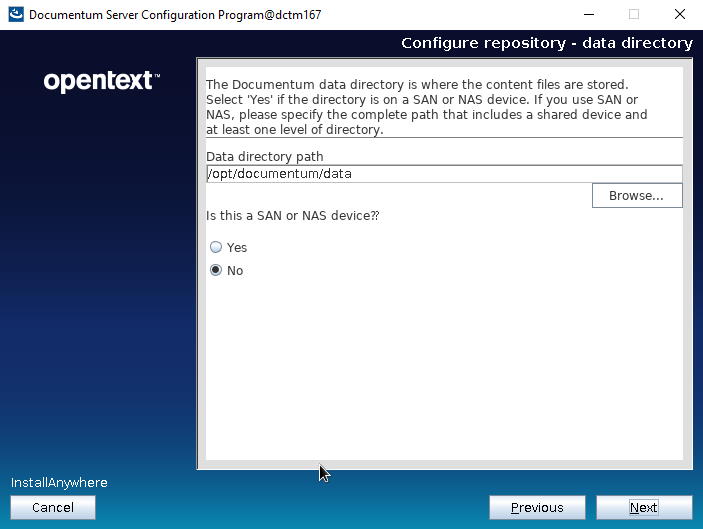This screenshot has width=703, height=529.
Task: Open the Browse... directory chooser
Action: [636, 196]
